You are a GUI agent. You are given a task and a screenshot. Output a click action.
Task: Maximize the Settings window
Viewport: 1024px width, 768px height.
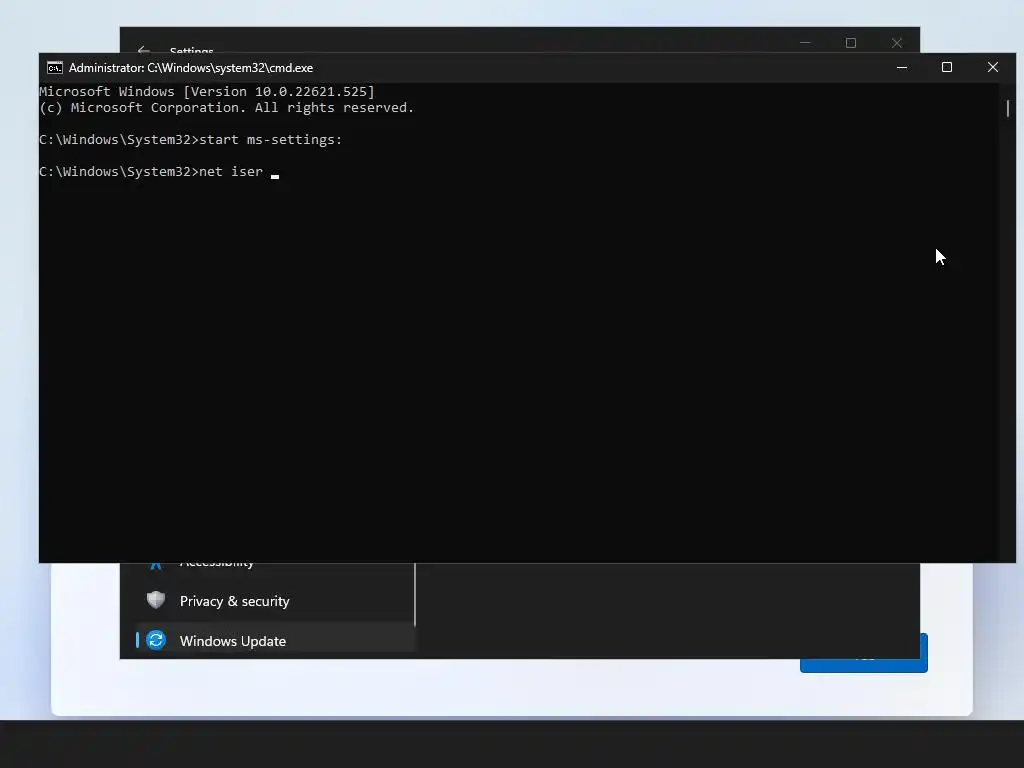(x=851, y=43)
